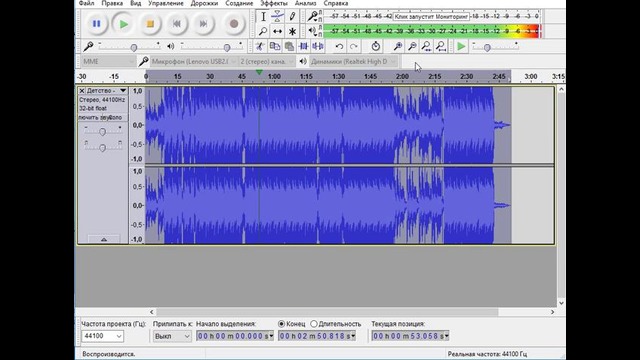Click the Undo arrow icon
This screenshot has height=360, width=640.
coord(339,47)
